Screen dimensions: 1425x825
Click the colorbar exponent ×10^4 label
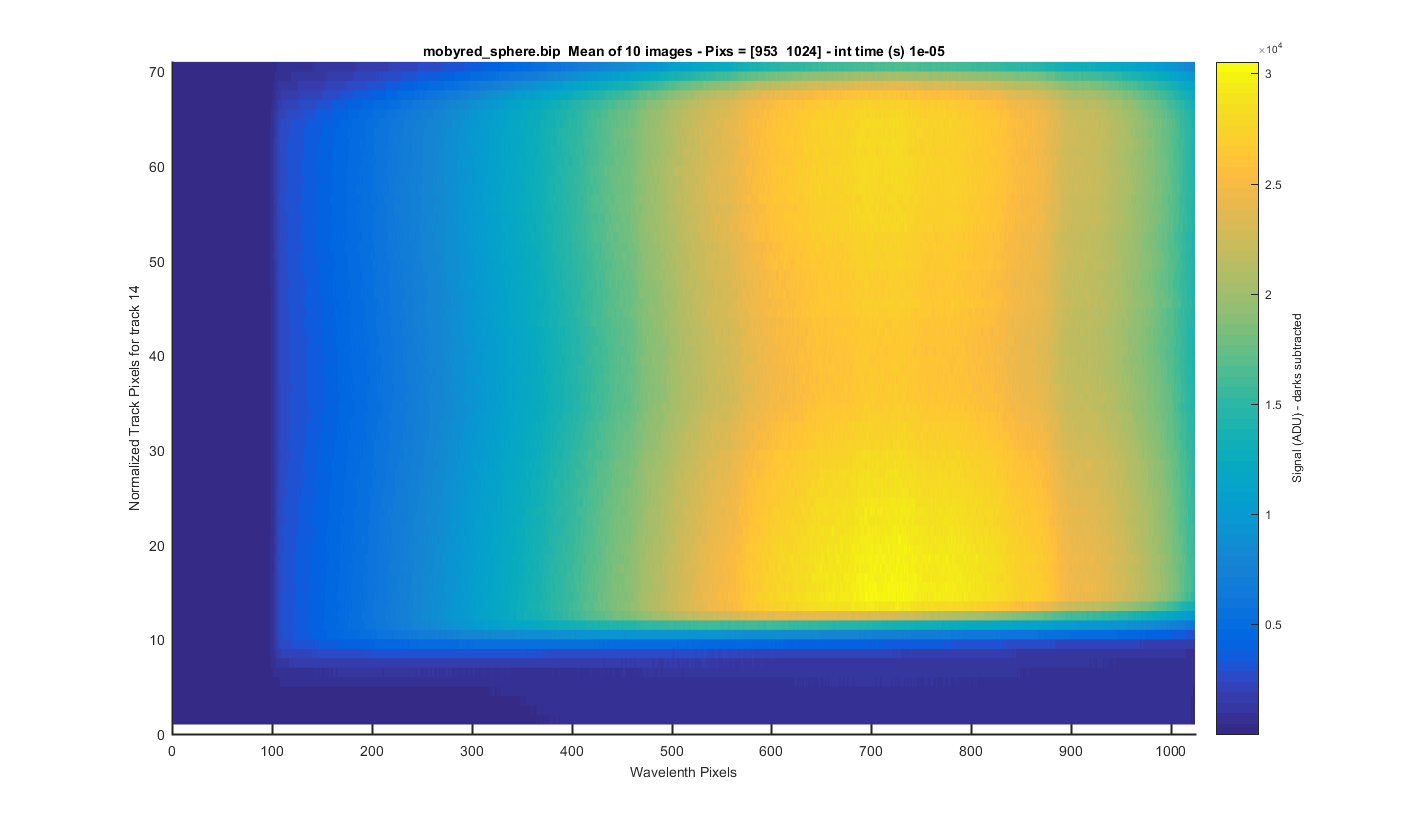(1268, 49)
